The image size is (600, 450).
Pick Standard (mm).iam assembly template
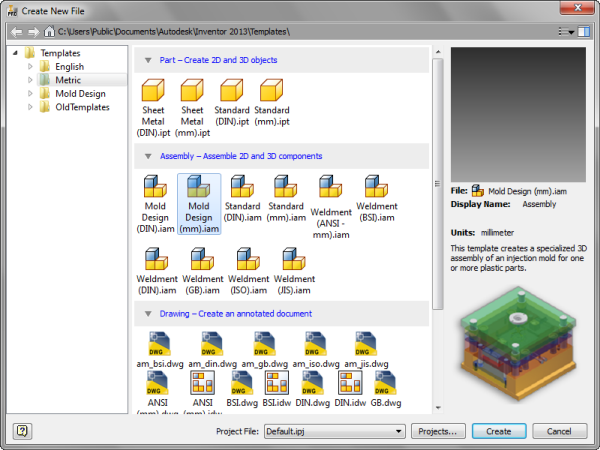click(x=286, y=198)
